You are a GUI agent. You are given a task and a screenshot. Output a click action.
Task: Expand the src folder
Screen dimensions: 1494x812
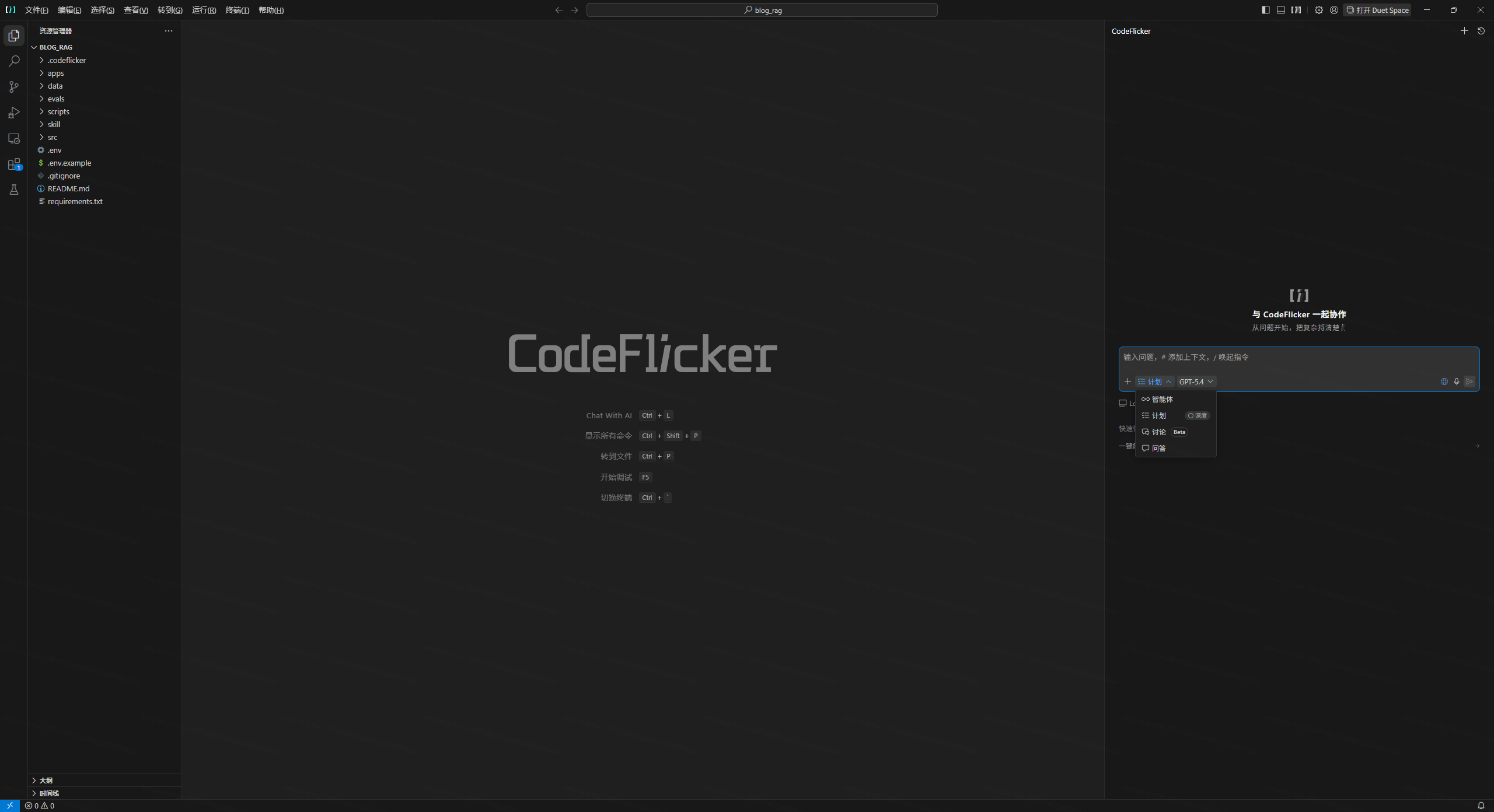(53, 137)
